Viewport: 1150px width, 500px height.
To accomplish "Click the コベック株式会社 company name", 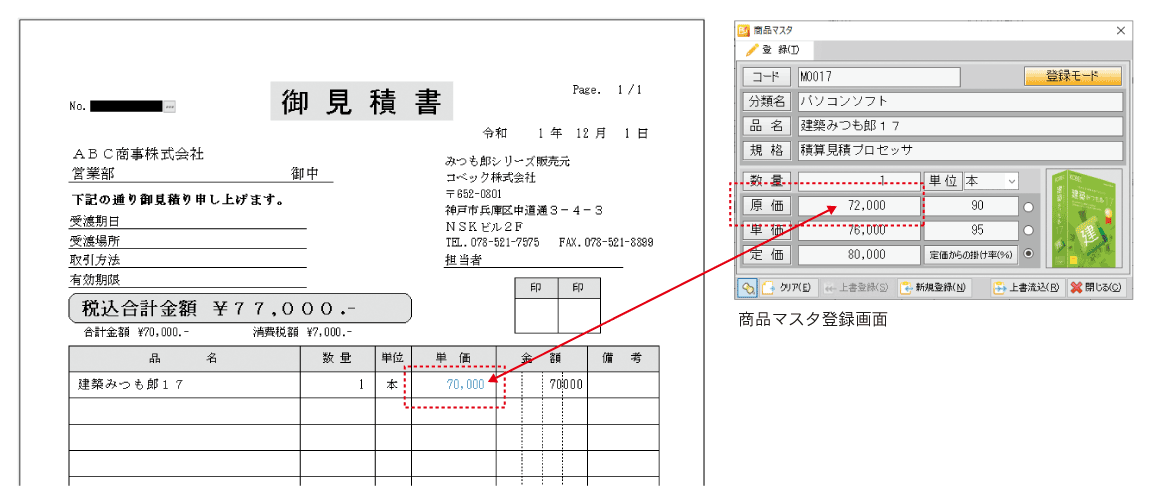I will (491, 177).
